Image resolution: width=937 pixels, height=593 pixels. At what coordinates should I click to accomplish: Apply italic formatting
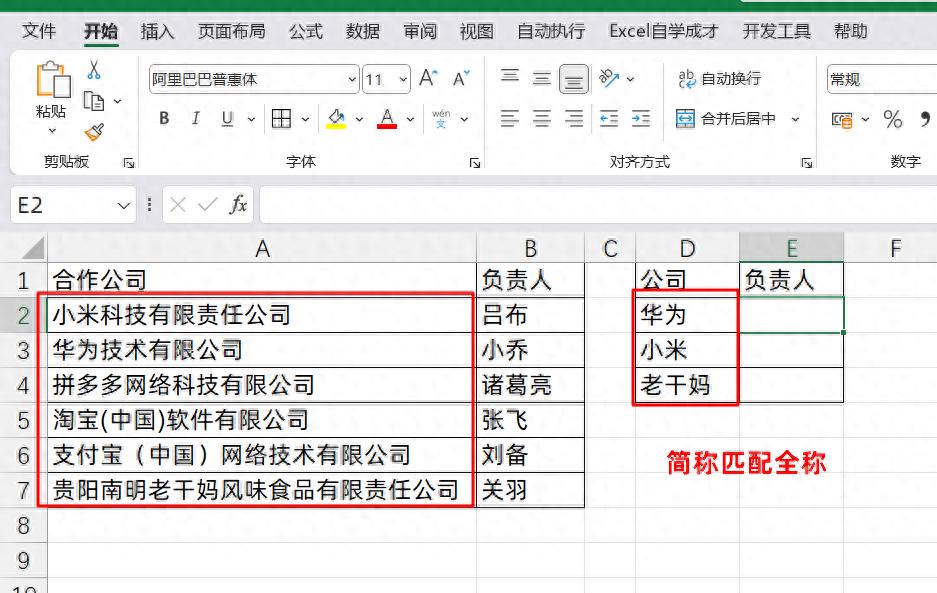point(195,118)
